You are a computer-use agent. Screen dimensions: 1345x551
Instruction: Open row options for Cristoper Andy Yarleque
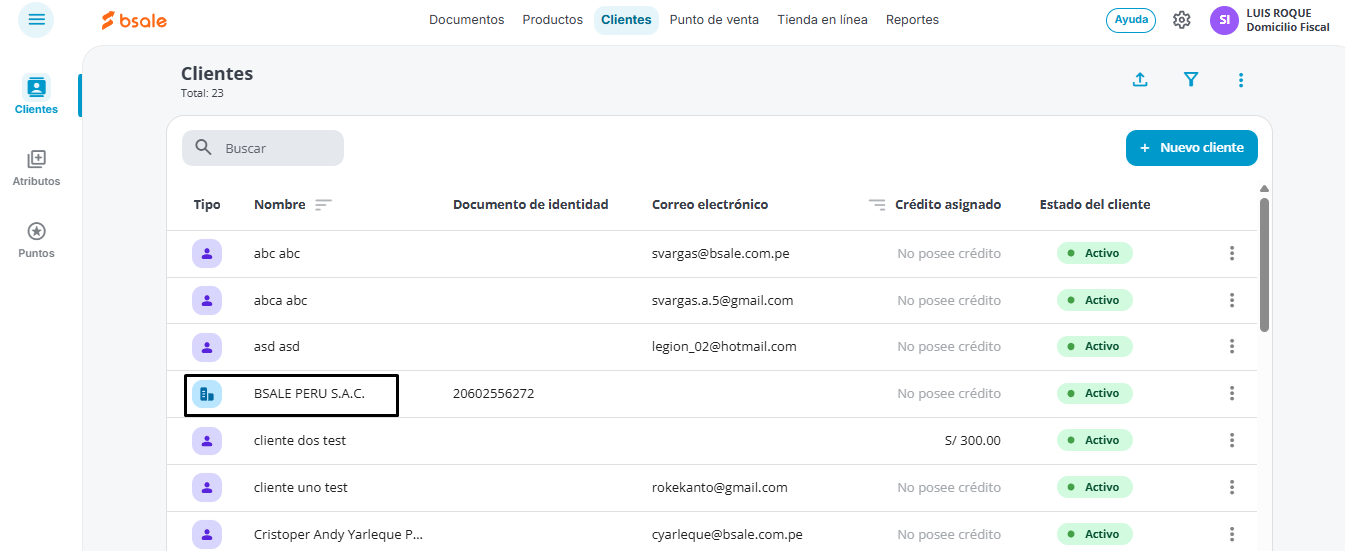[1232, 534]
